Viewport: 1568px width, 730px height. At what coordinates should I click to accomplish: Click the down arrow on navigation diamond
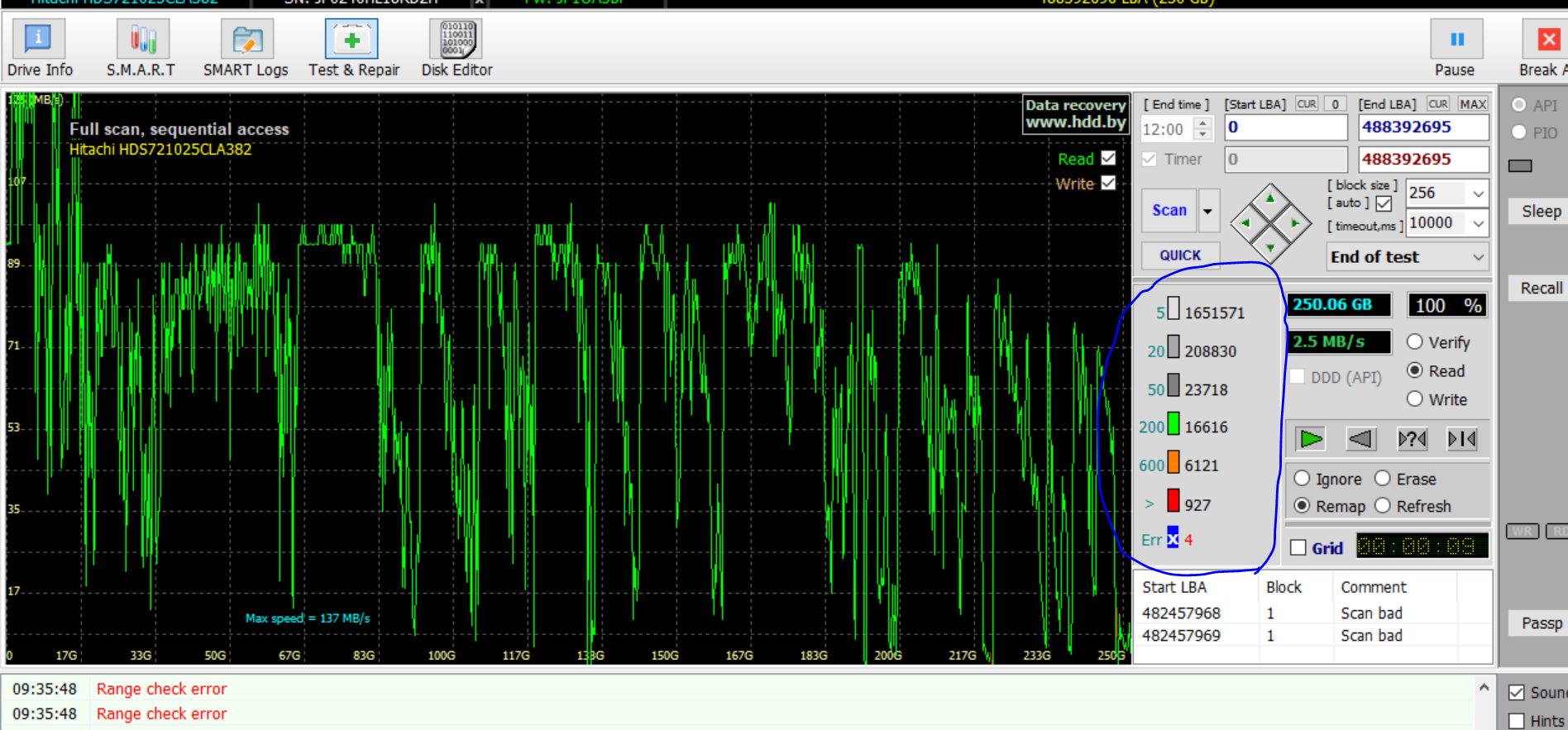[1270, 247]
